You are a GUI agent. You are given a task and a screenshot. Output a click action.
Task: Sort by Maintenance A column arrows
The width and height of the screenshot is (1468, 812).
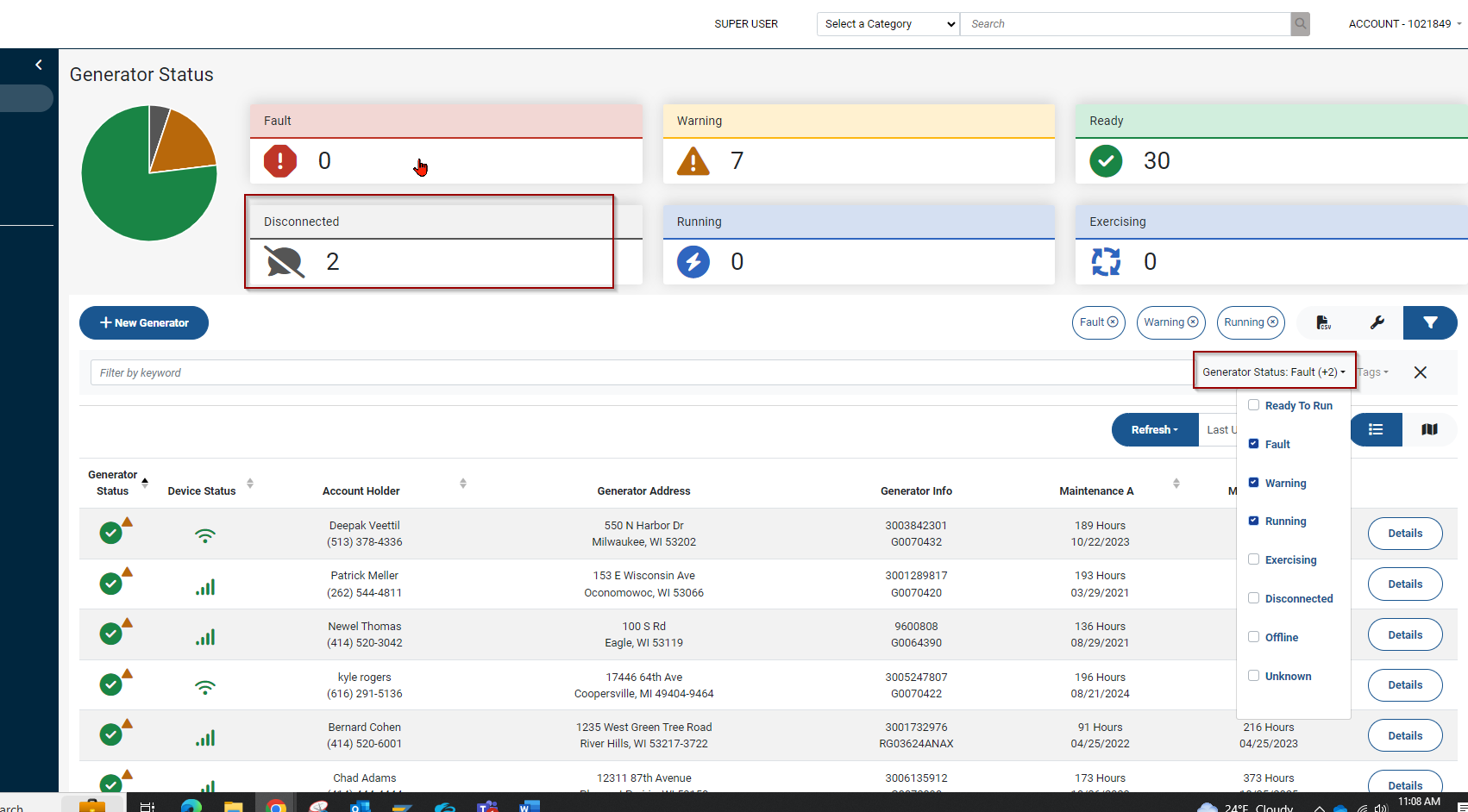(x=1176, y=483)
